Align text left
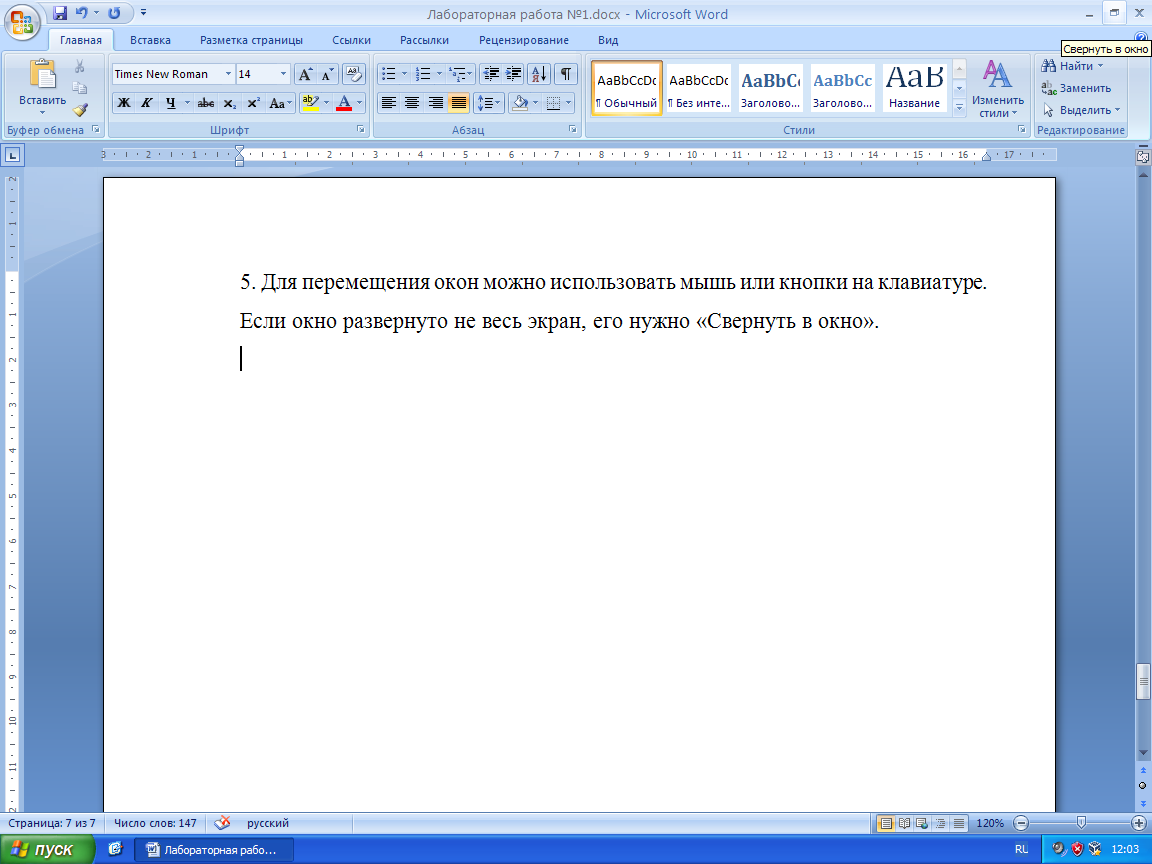 (x=389, y=104)
